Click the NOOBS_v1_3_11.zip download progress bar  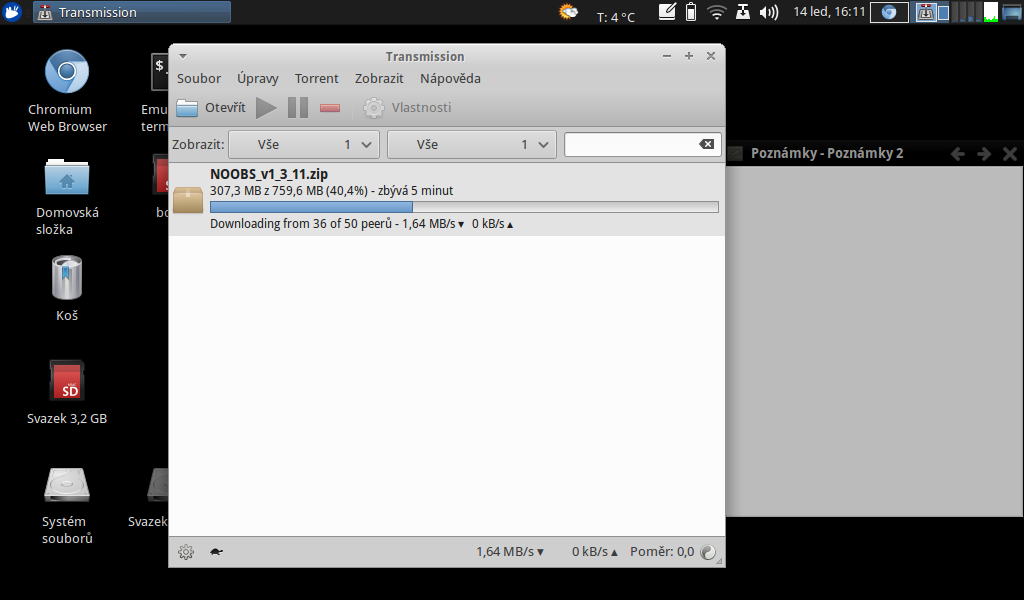(x=464, y=207)
